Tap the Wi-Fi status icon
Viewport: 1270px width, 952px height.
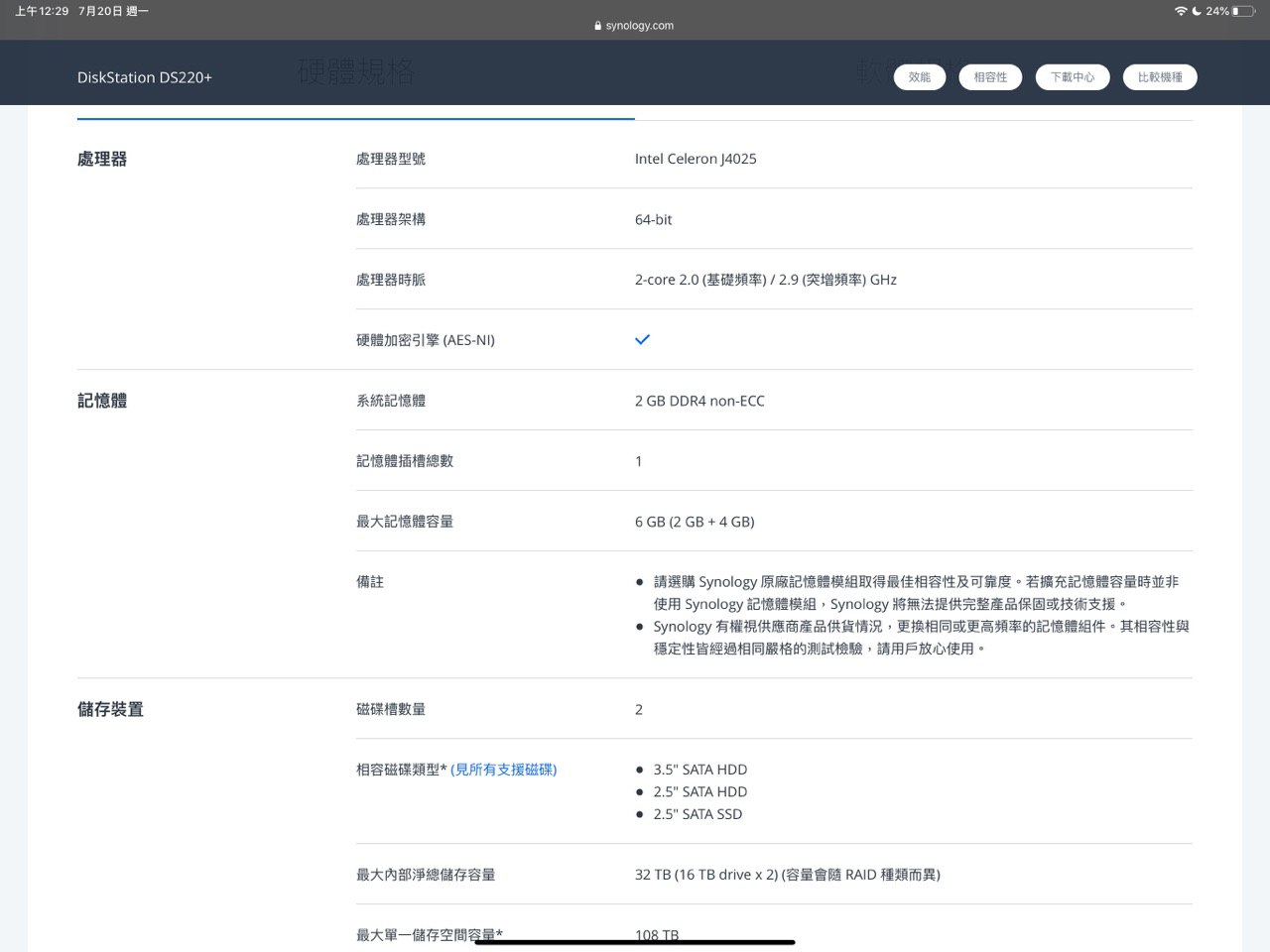point(1180,11)
